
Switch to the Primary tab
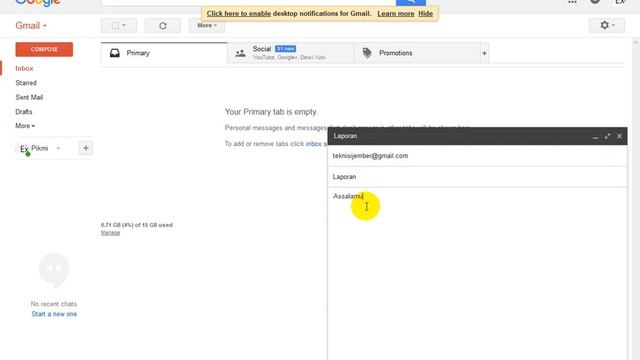click(164, 53)
